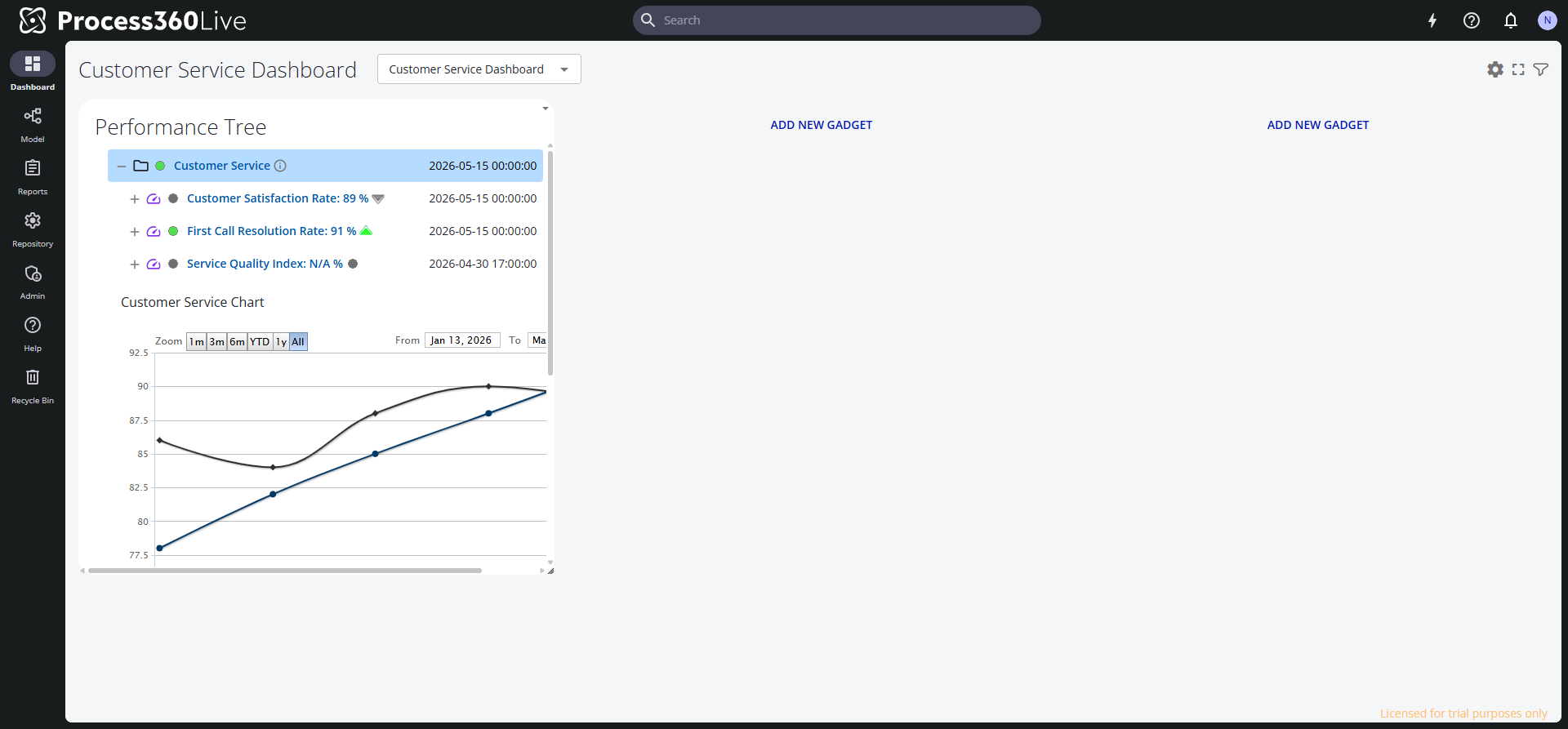Expand the First Call Resolution Rate node
This screenshot has width=1568, height=729.
[x=135, y=231]
